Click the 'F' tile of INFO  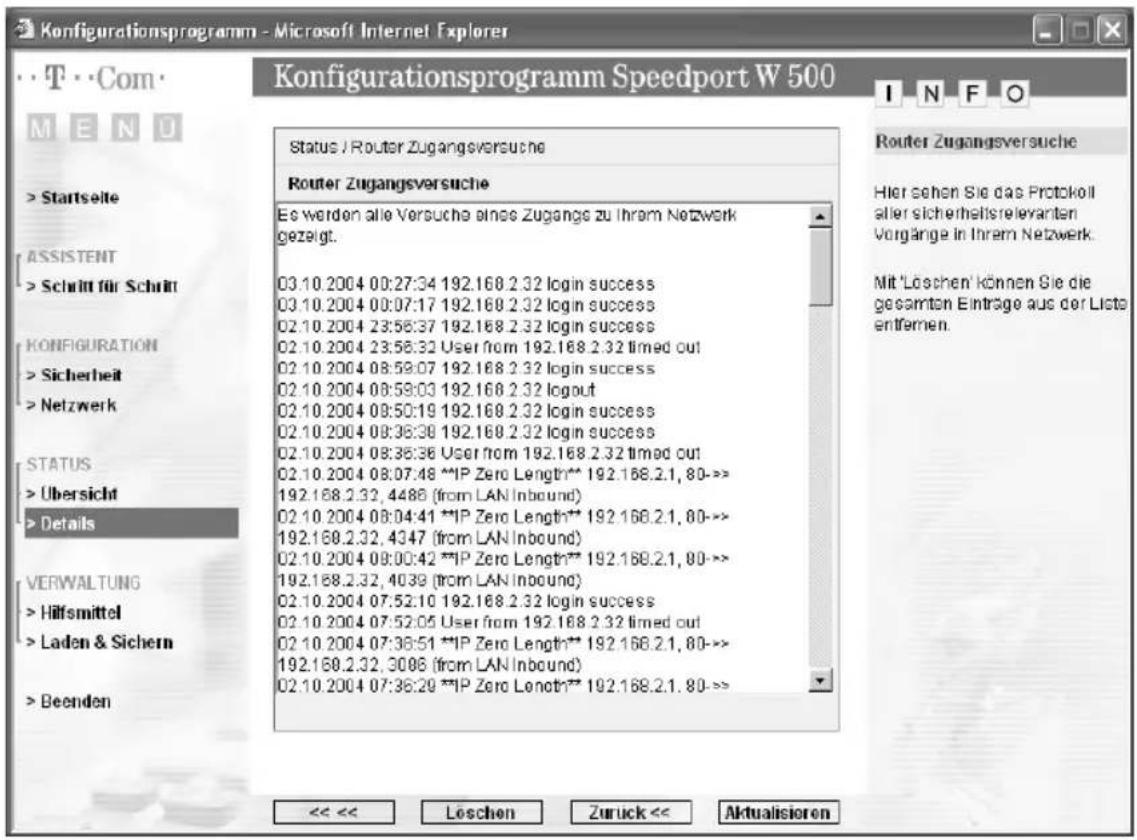coord(972,93)
